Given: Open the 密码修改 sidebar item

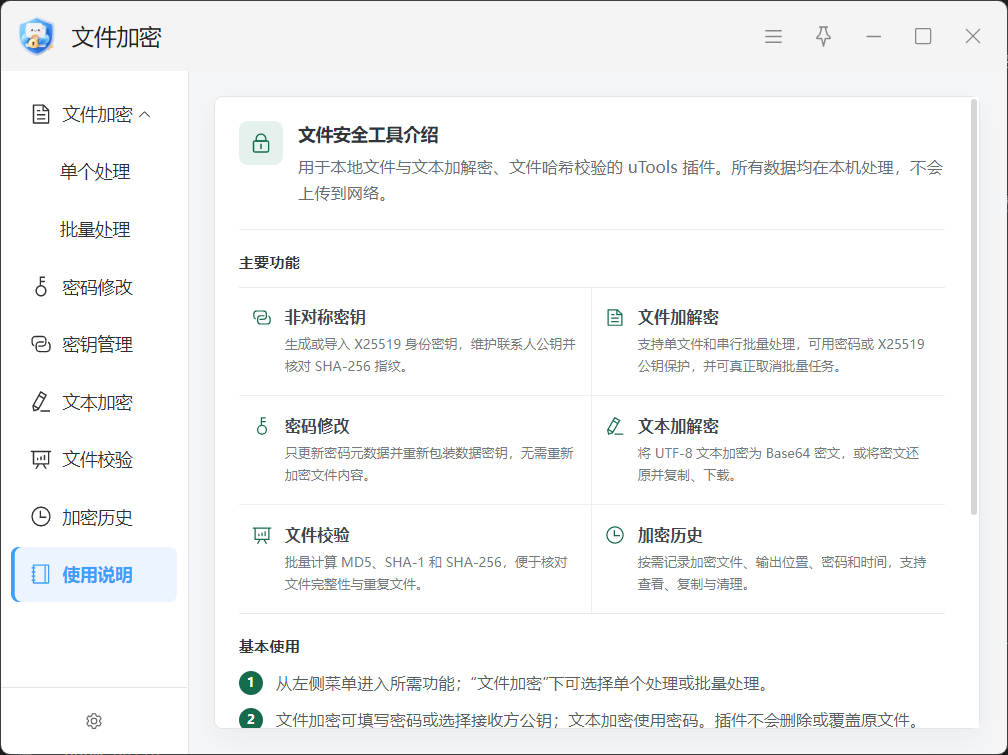Looking at the screenshot, I should (x=94, y=287).
